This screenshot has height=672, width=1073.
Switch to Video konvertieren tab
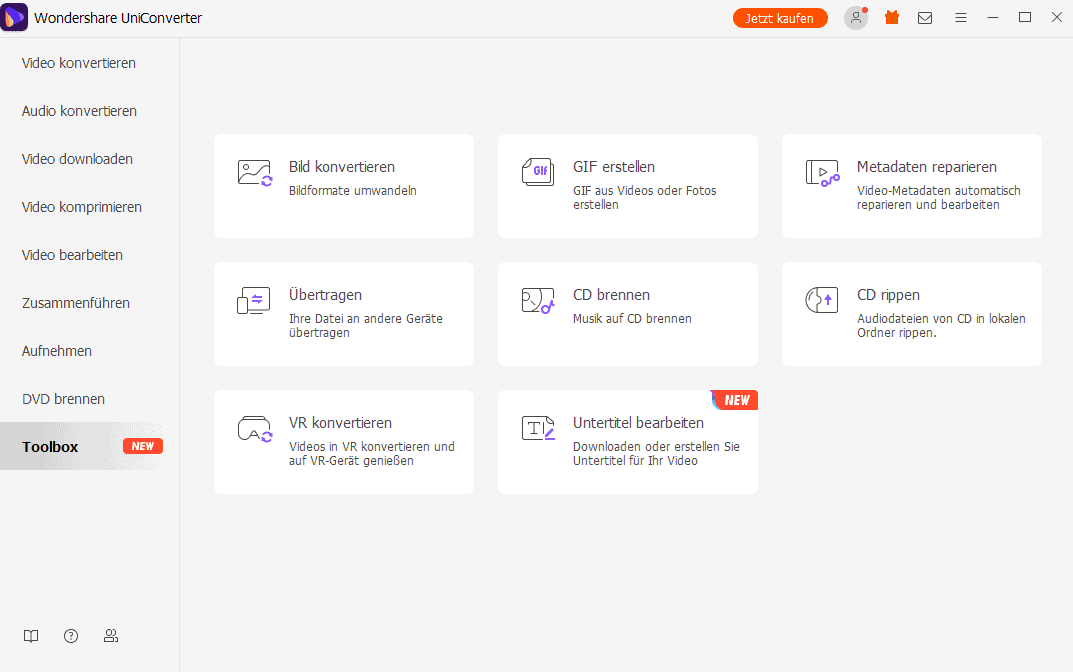(x=79, y=63)
